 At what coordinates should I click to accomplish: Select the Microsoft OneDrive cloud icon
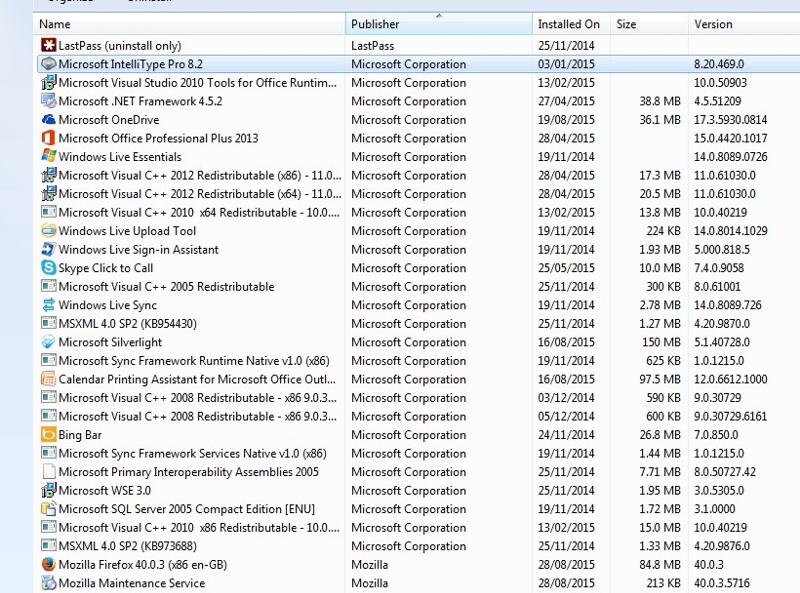[x=48, y=120]
